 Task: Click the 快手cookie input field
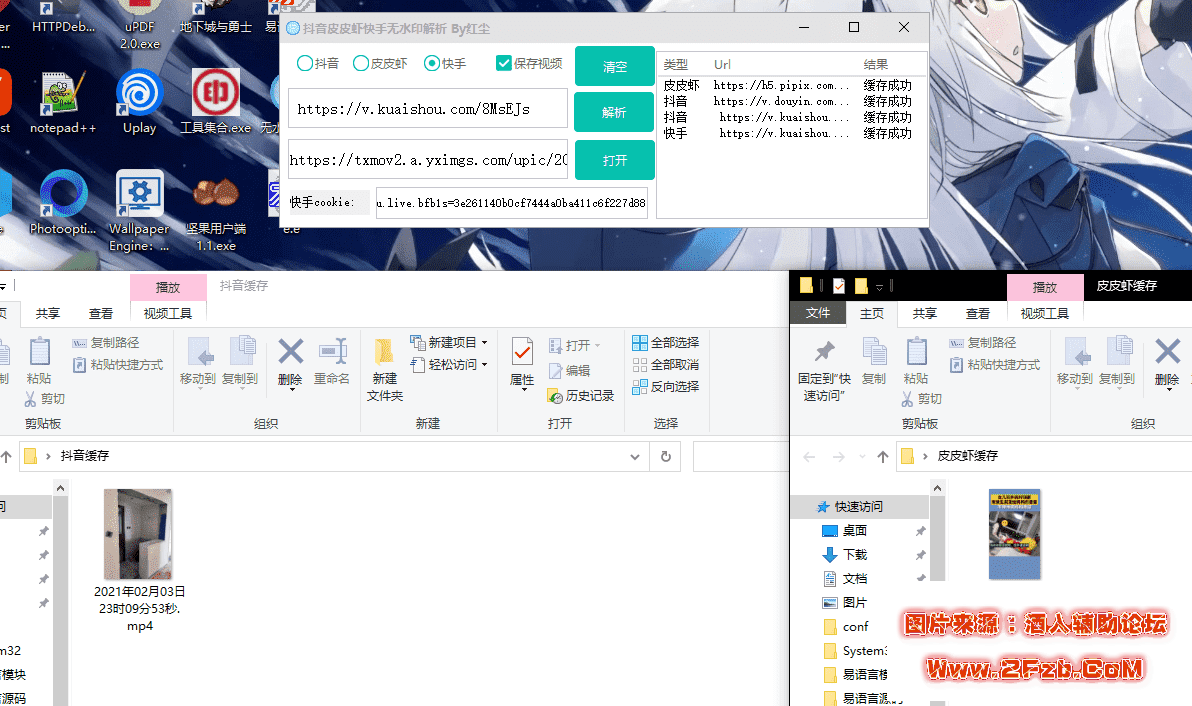512,203
